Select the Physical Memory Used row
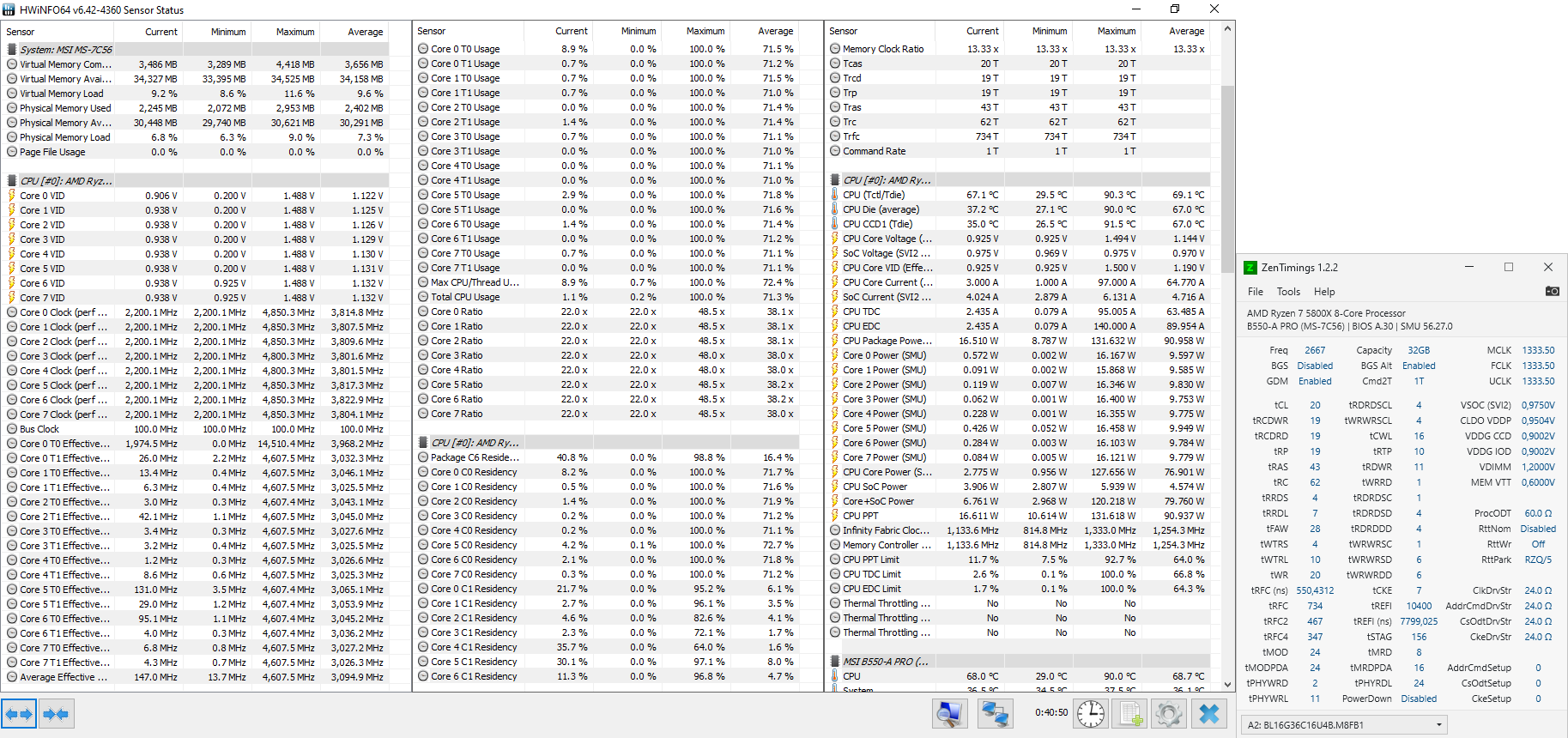Image resolution: width=1568 pixels, height=738 pixels. 197,108
